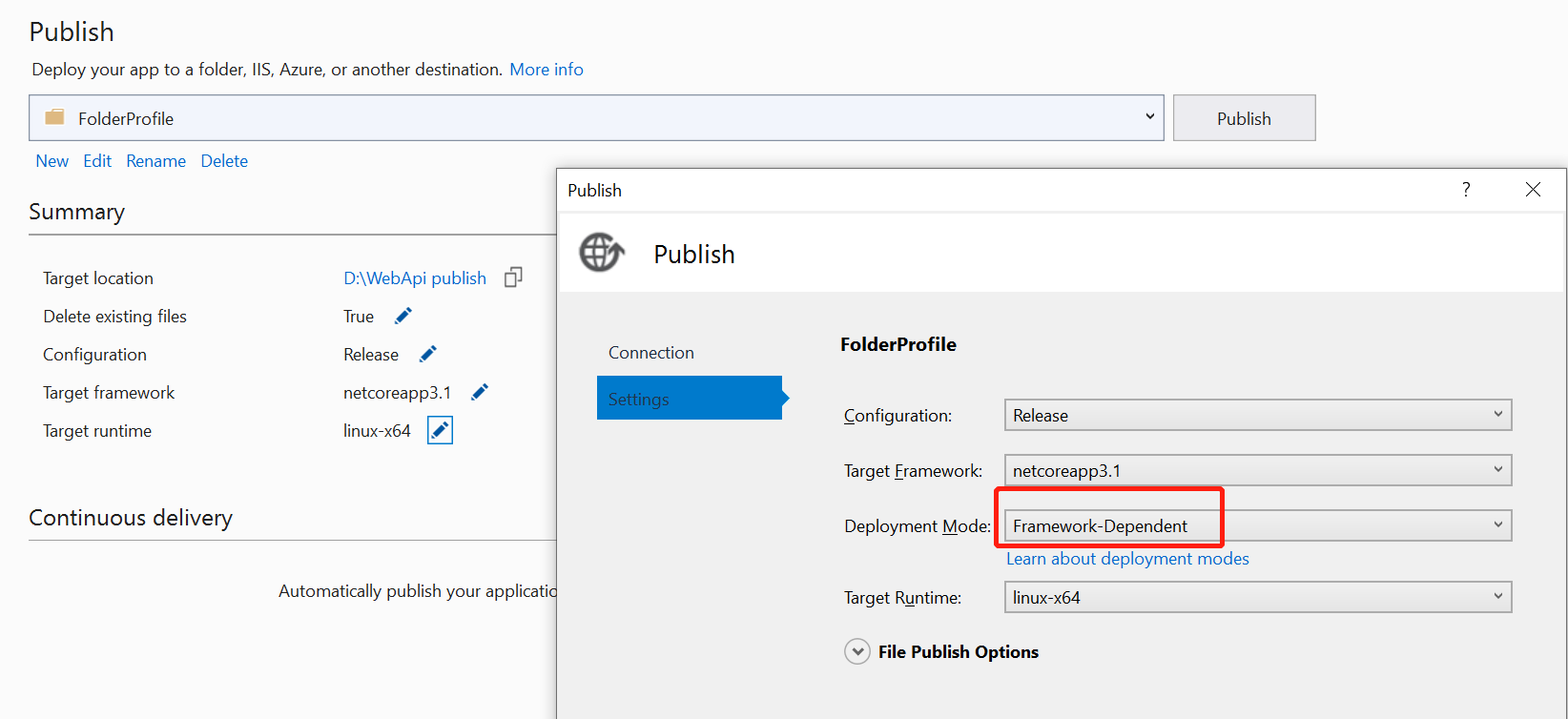
Task: Select the Settings tab
Action: [x=690, y=398]
